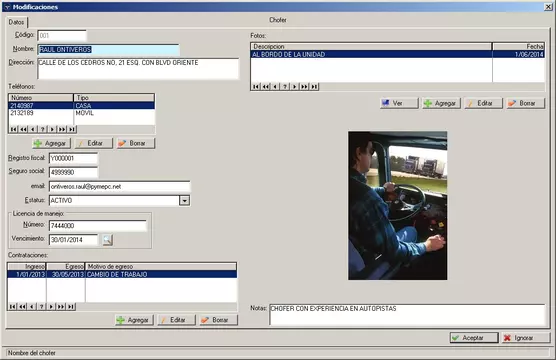Click the Dirección text area
556x360 pixels.
(138, 69)
